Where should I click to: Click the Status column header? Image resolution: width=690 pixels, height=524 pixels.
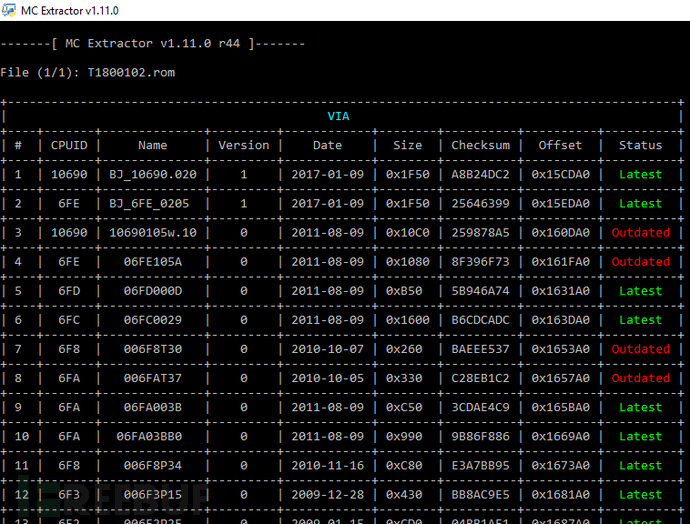pos(640,145)
